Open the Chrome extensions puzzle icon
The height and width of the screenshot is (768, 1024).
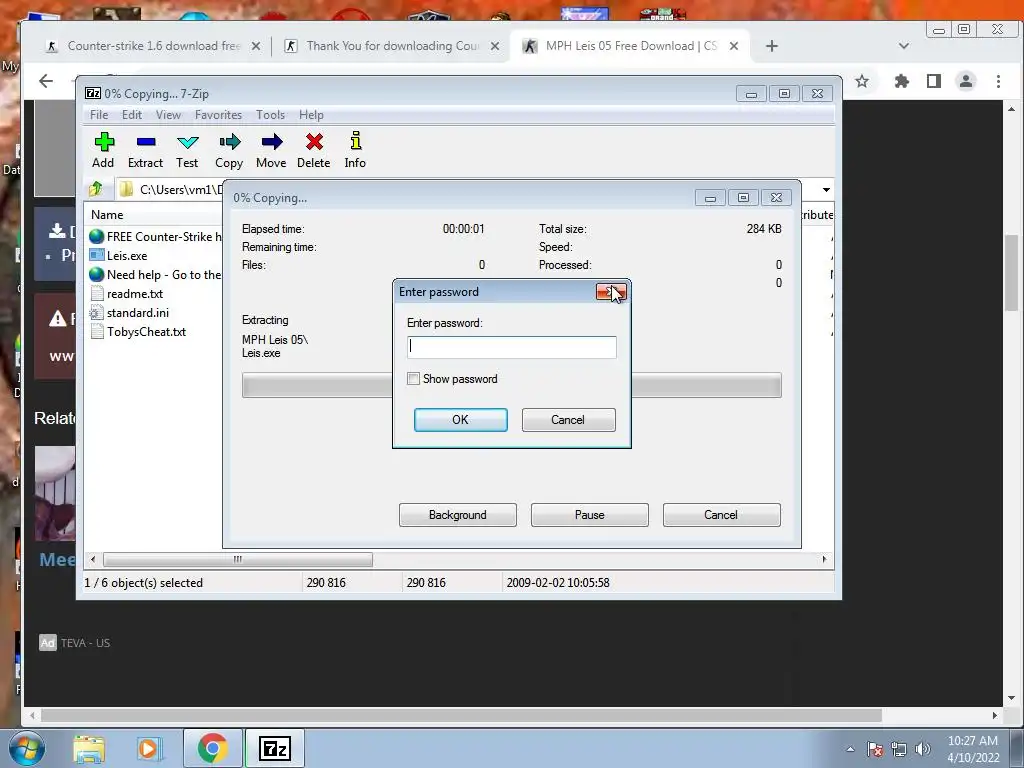coord(902,81)
